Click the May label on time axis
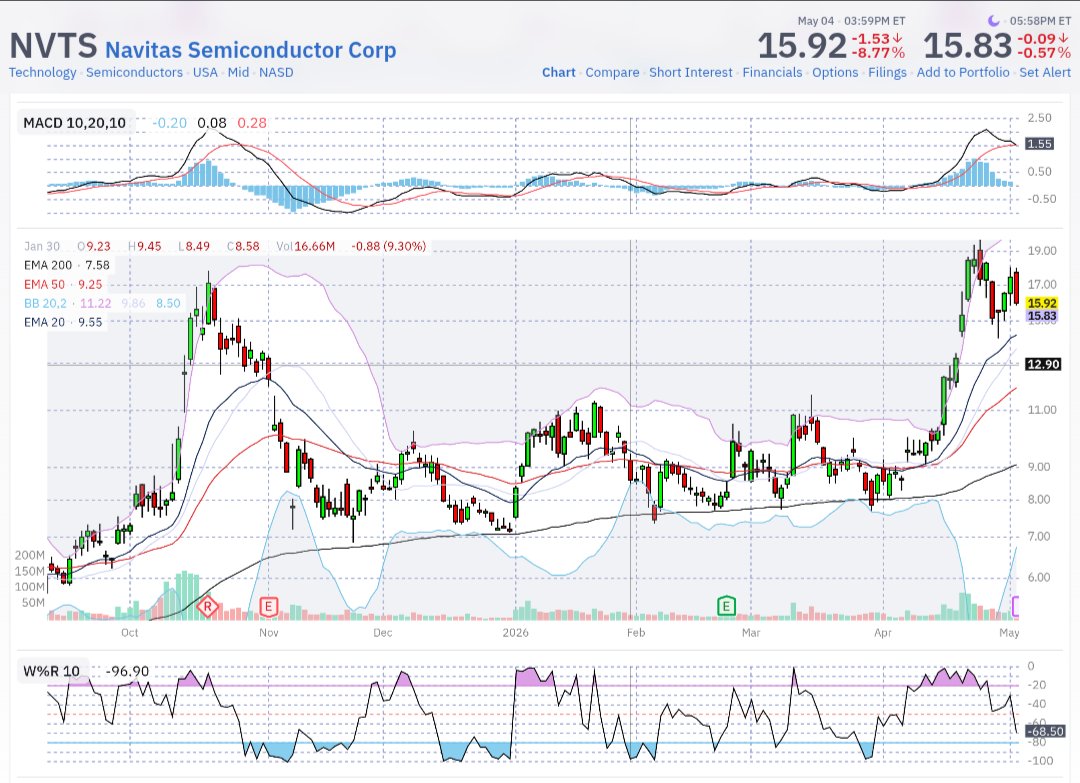This screenshot has height=783, width=1080. (x=1009, y=632)
